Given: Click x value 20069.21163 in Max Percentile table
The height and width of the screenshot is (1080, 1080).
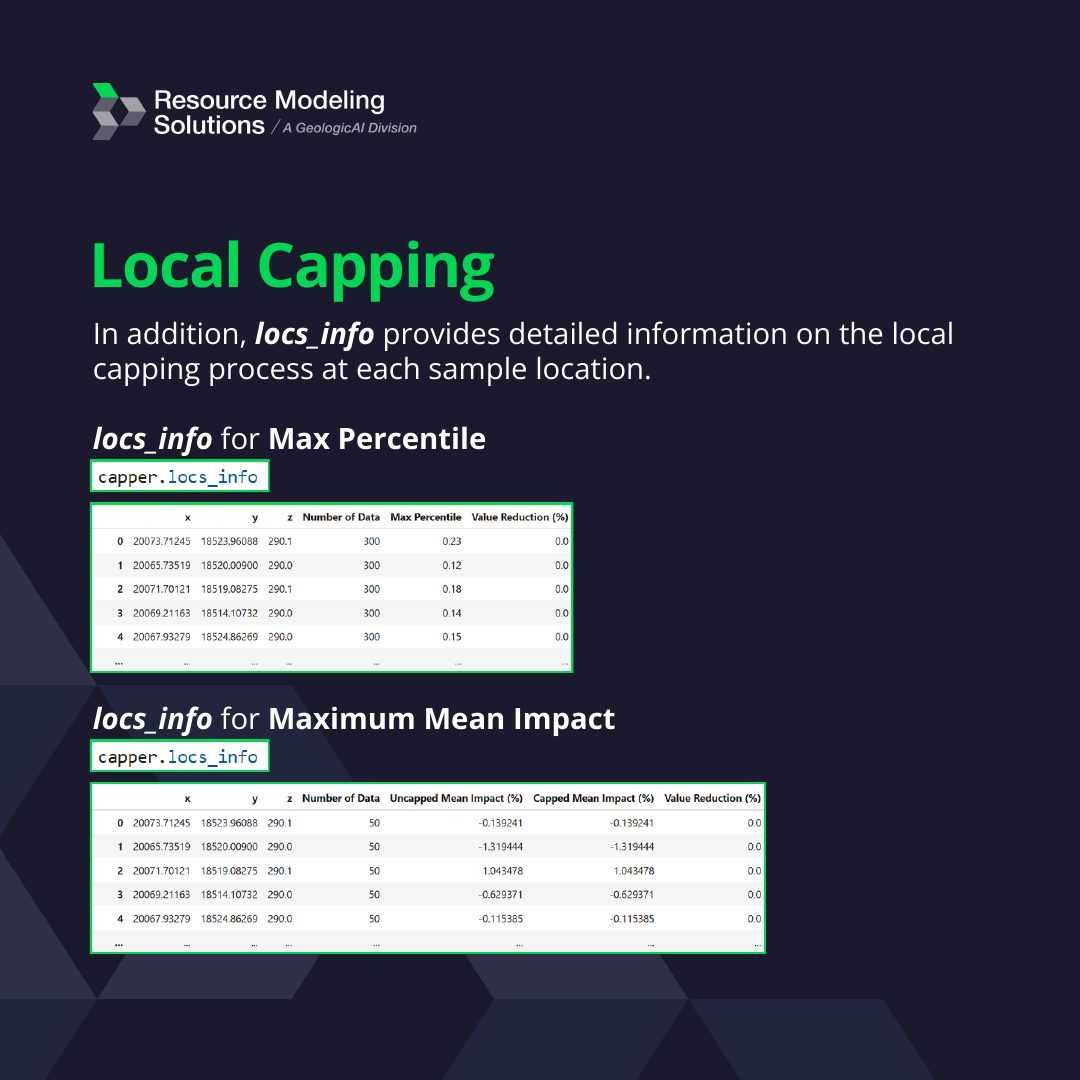Looking at the screenshot, I should [x=161, y=613].
